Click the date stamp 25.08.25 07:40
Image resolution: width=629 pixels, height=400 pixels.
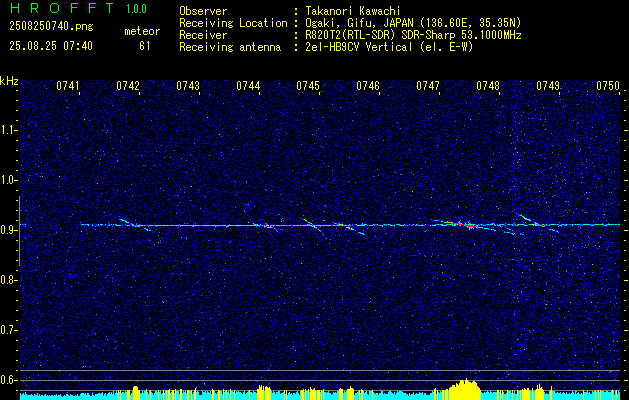[51, 46]
